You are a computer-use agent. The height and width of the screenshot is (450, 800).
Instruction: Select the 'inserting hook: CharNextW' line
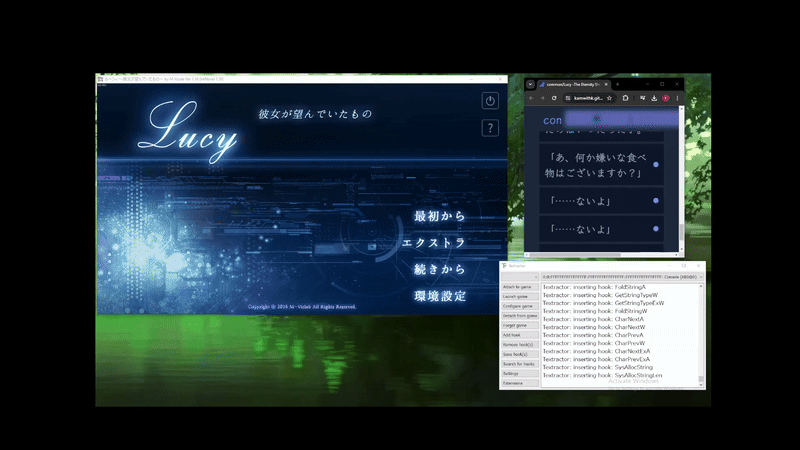(594, 327)
